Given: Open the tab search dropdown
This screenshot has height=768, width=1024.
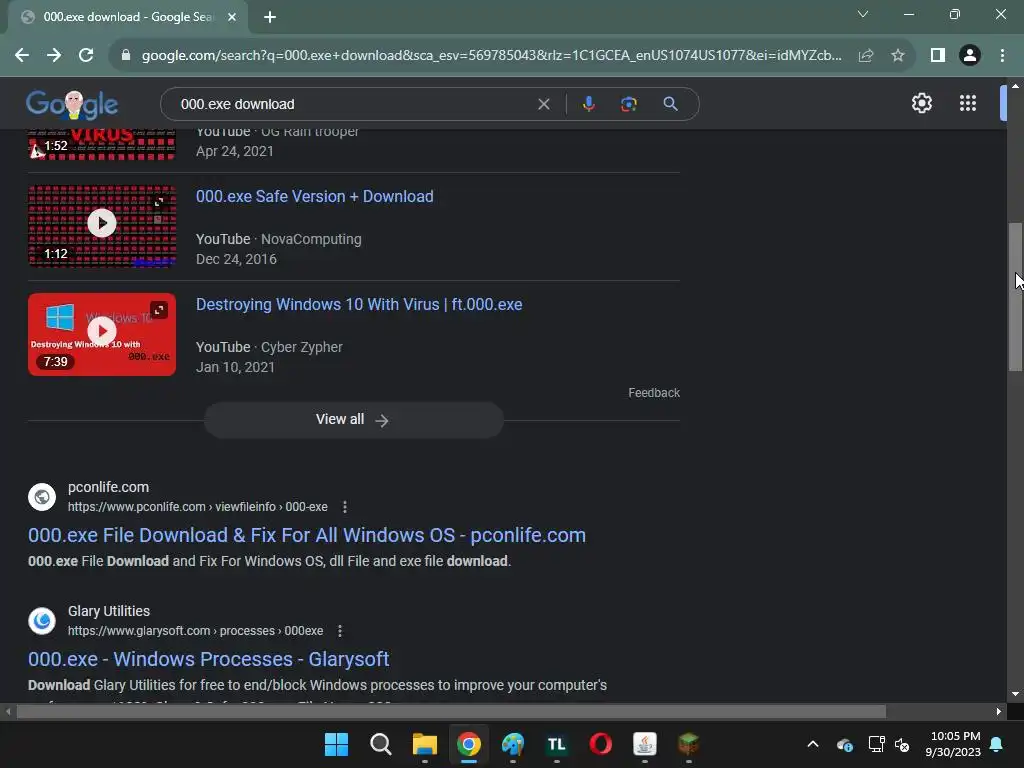Looking at the screenshot, I should pos(863,14).
